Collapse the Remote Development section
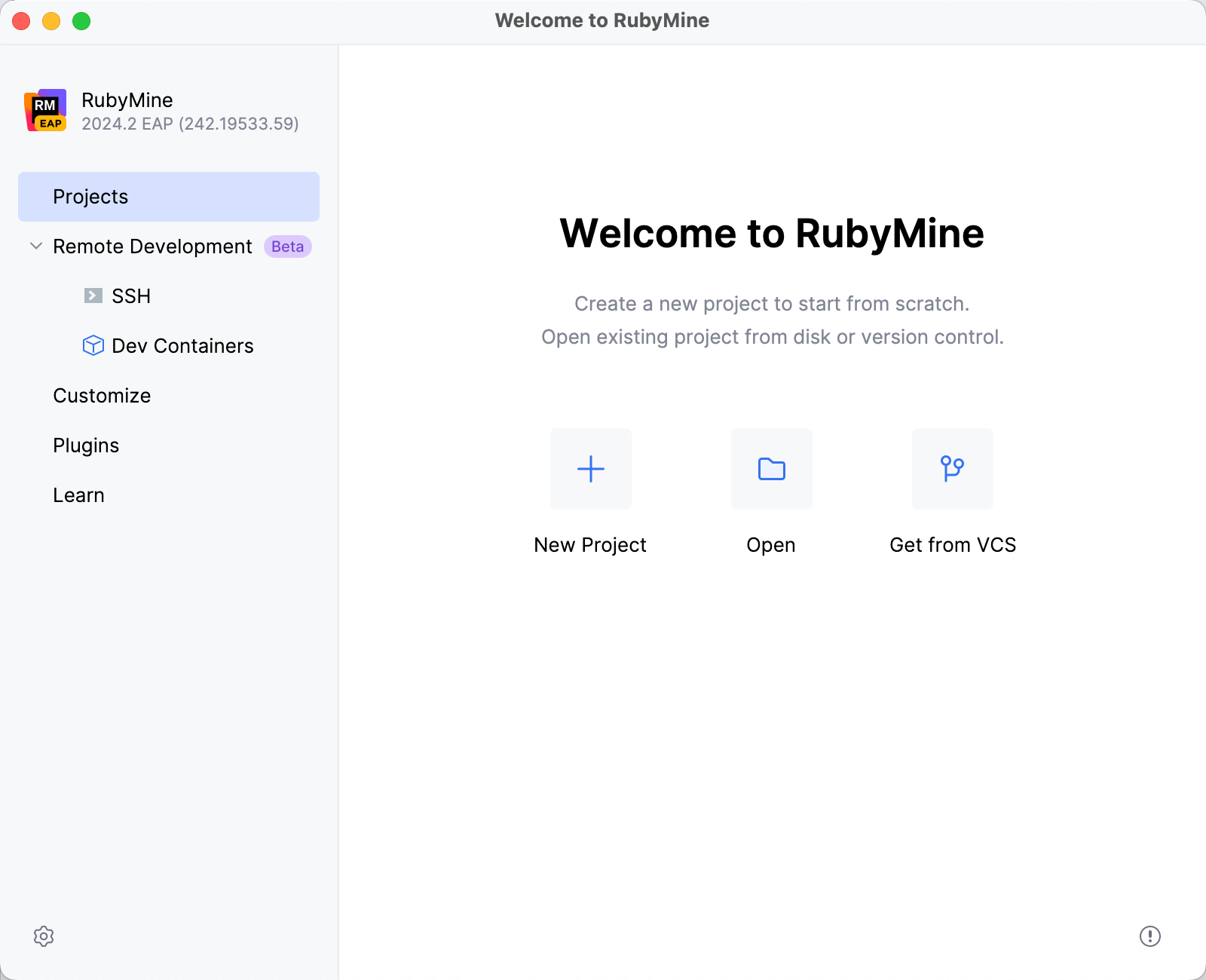 coord(35,246)
